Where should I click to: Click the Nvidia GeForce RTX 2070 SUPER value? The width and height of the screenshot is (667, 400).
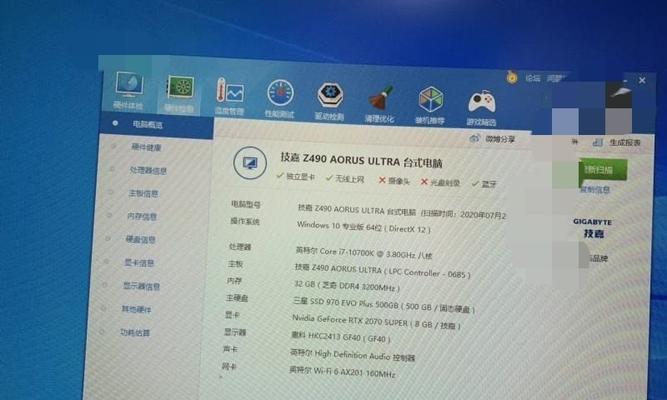pos(376,322)
